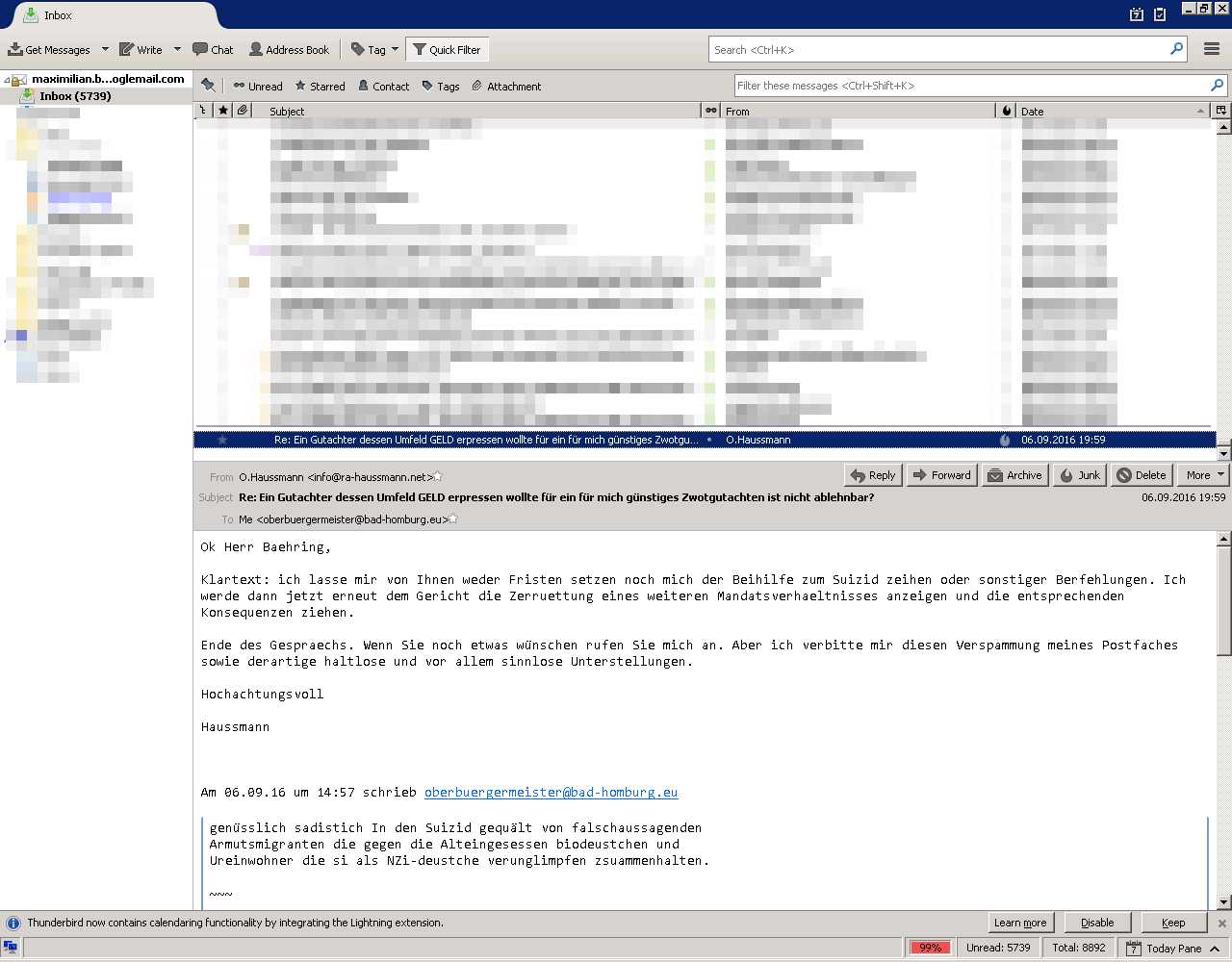Image resolution: width=1232 pixels, height=962 pixels.
Task: Click the Get Messages download icon
Action: coord(15,49)
